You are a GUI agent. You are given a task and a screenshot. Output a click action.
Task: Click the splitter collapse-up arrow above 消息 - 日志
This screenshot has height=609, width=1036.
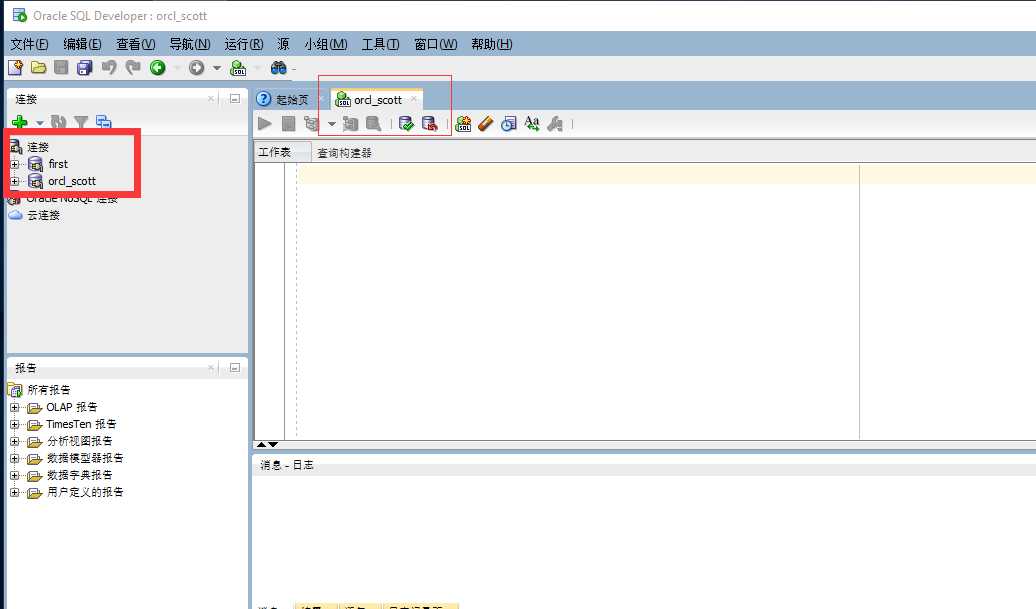tap(261, 445)
